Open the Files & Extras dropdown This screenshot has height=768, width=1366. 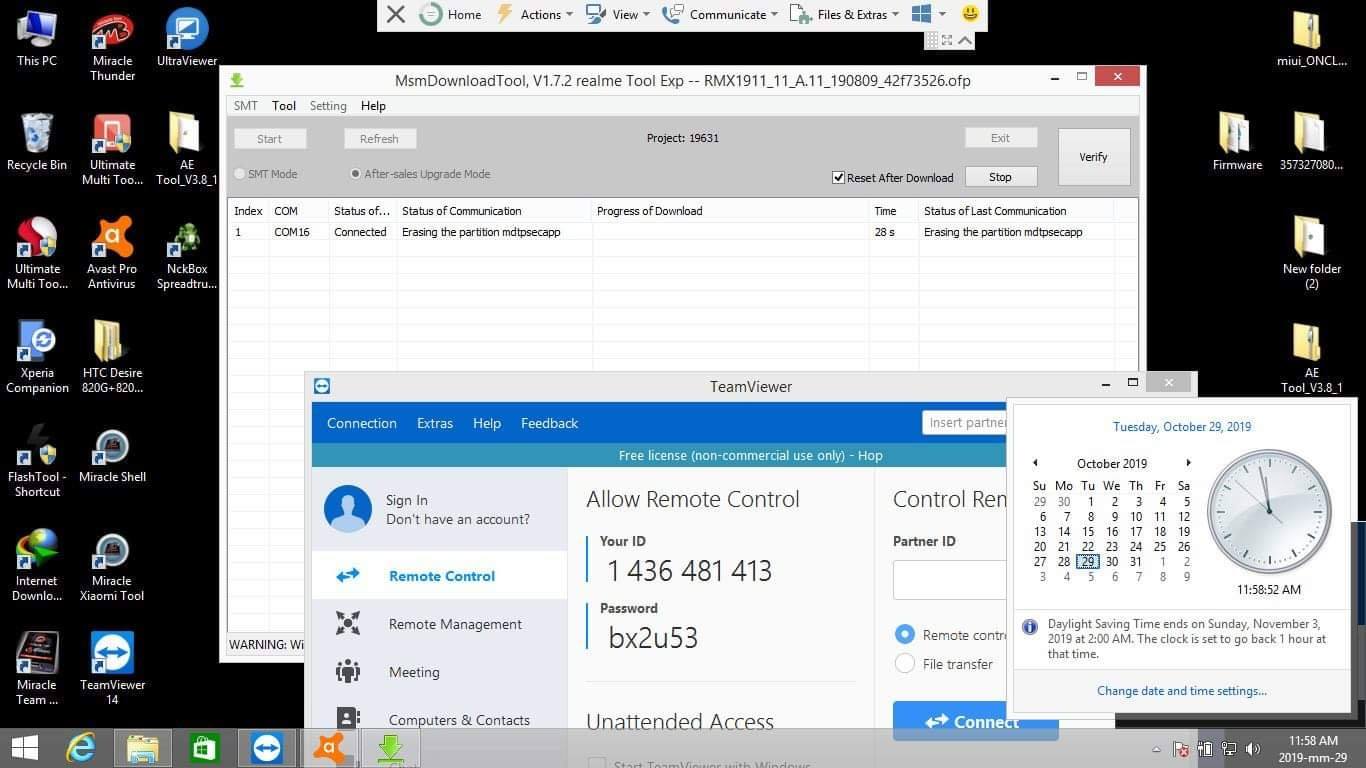point(844,14)
